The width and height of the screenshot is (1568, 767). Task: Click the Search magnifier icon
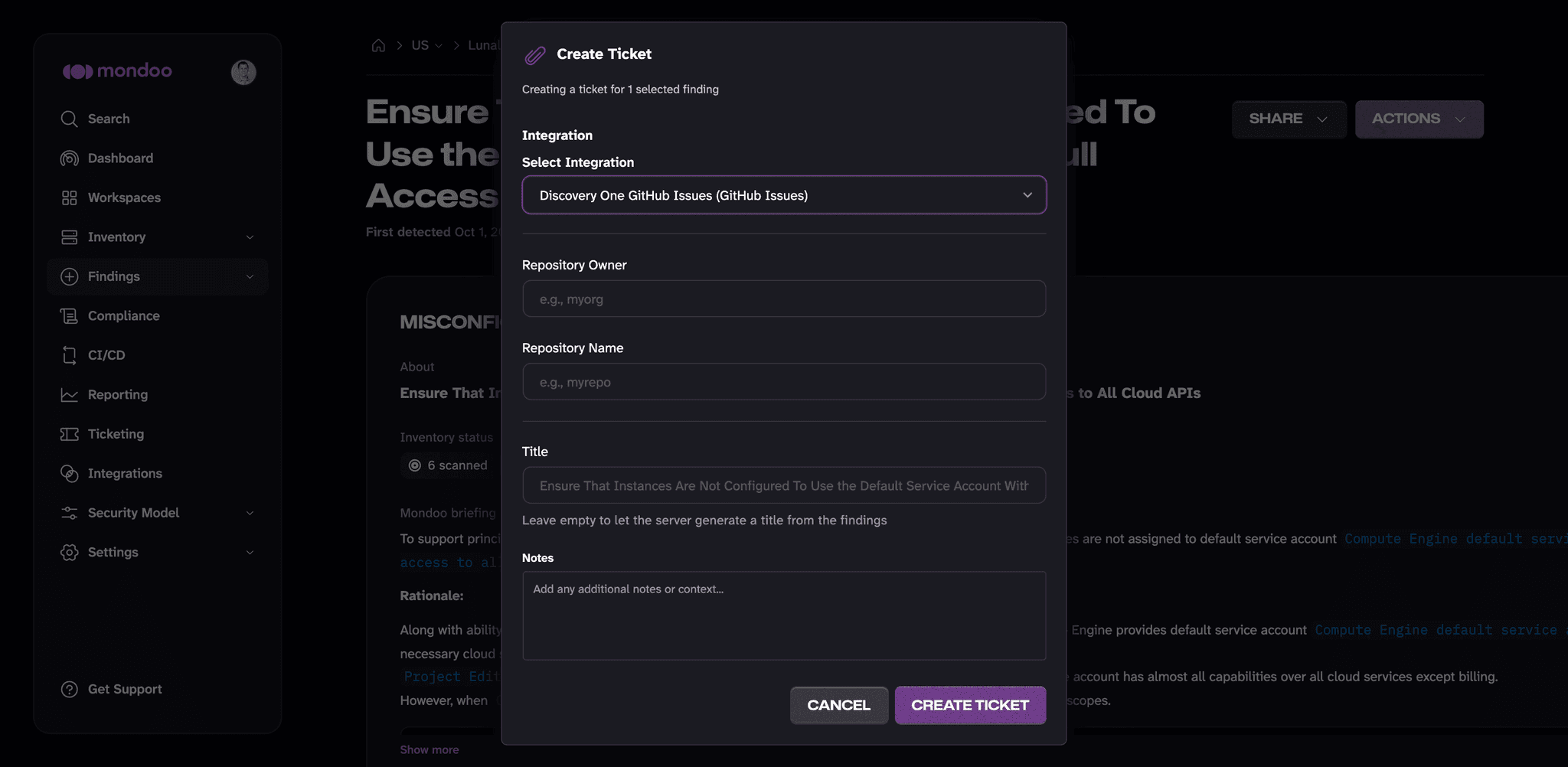tap(69, 119)
